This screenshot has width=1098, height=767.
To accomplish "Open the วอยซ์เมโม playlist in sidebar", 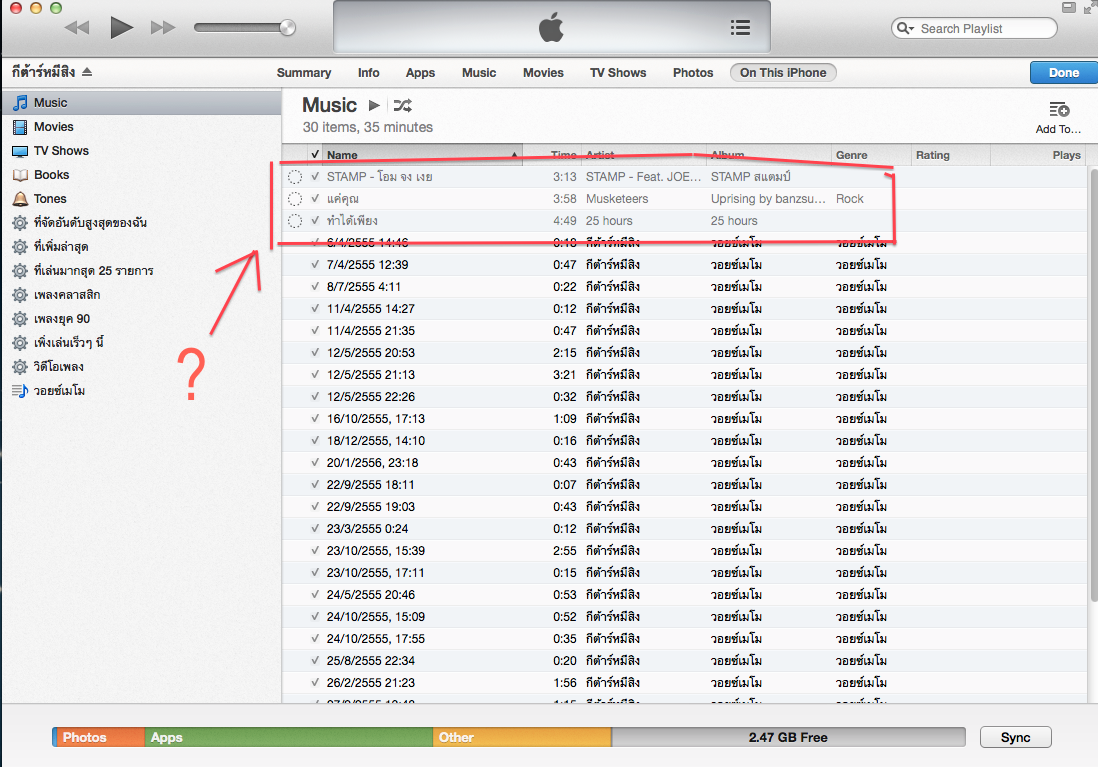I will pyautogui.click(x=141, y=390).
